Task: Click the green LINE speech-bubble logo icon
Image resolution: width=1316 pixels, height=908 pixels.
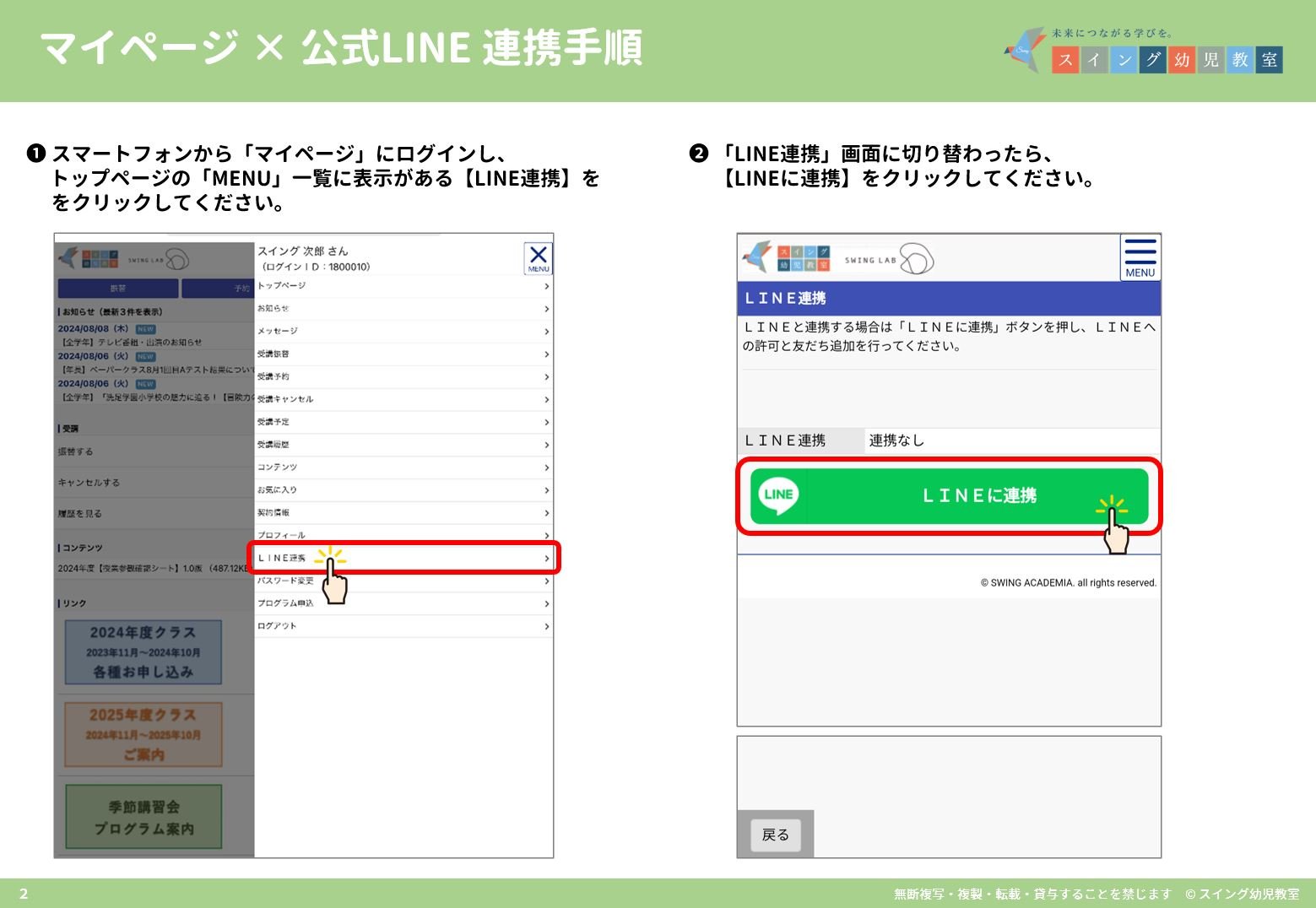Action: click(x=778, y=495)
